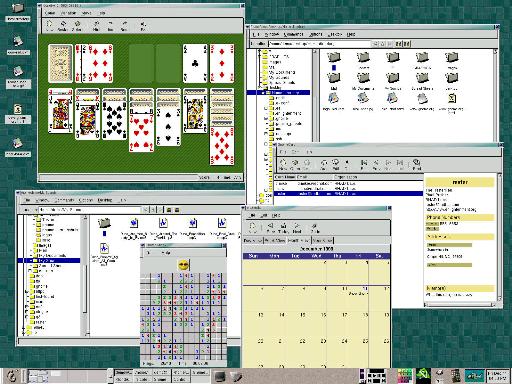Click the yellow smiley face in the minesweeper game

[183, 265]
